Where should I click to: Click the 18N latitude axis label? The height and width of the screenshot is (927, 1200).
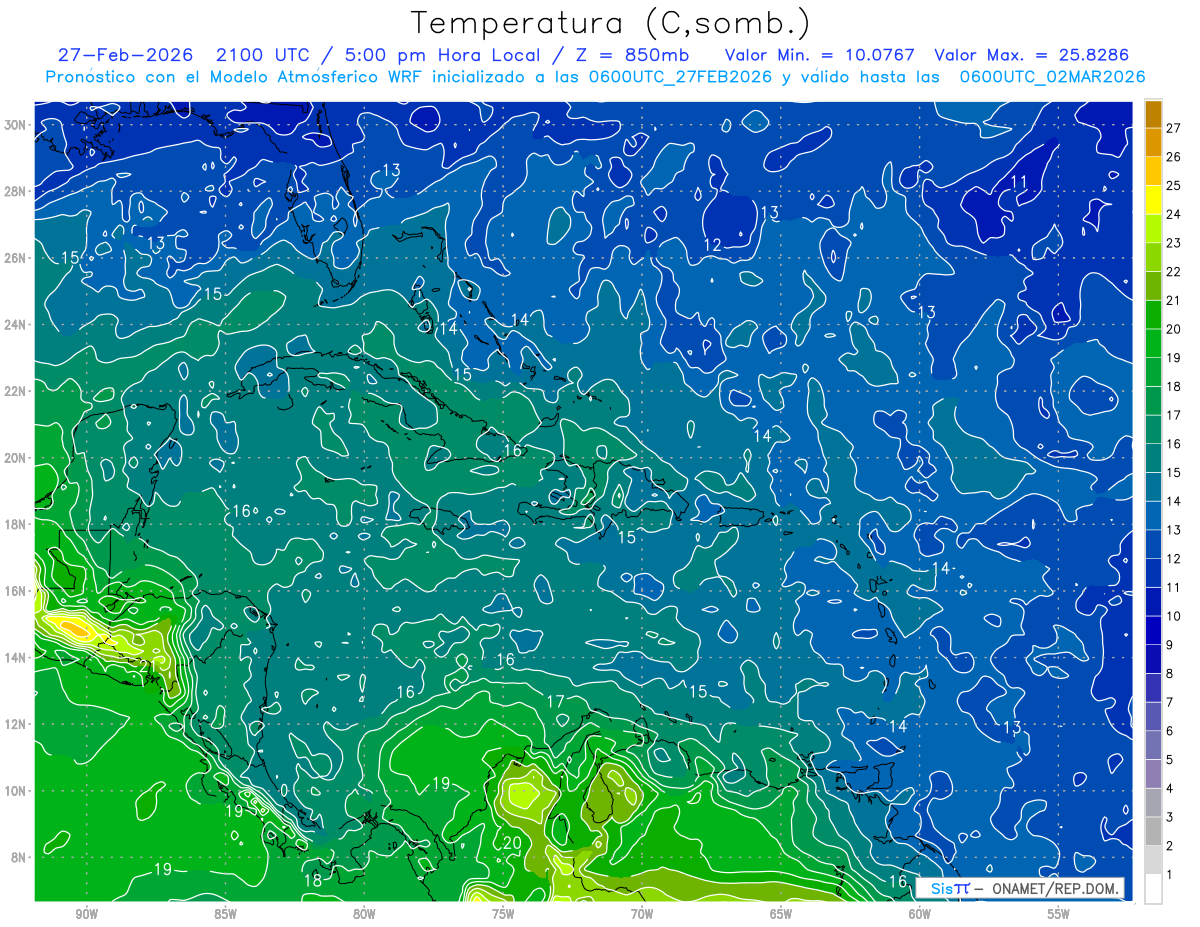coord(16,524)
